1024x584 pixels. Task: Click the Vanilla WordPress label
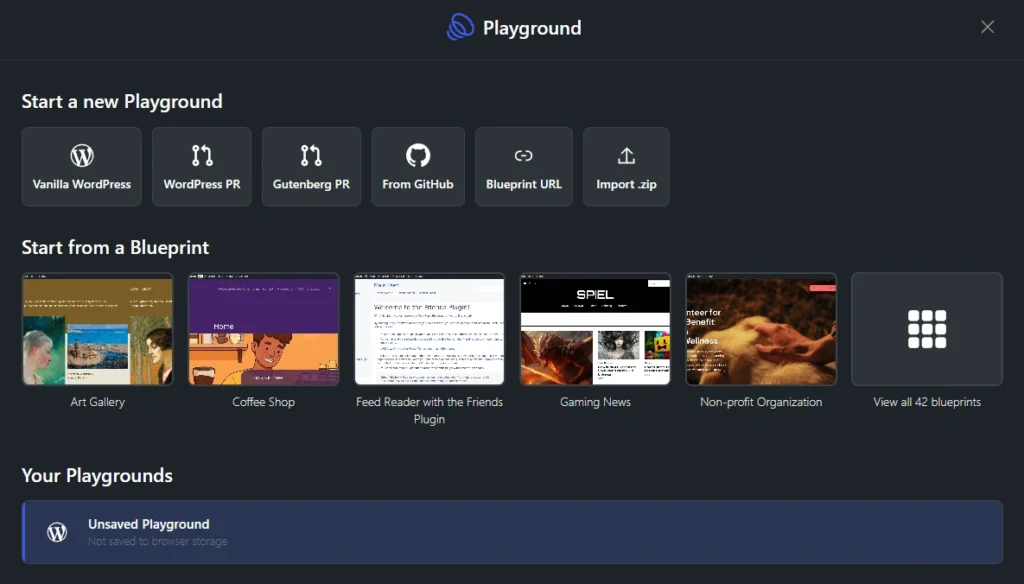(x=81, y=185)
